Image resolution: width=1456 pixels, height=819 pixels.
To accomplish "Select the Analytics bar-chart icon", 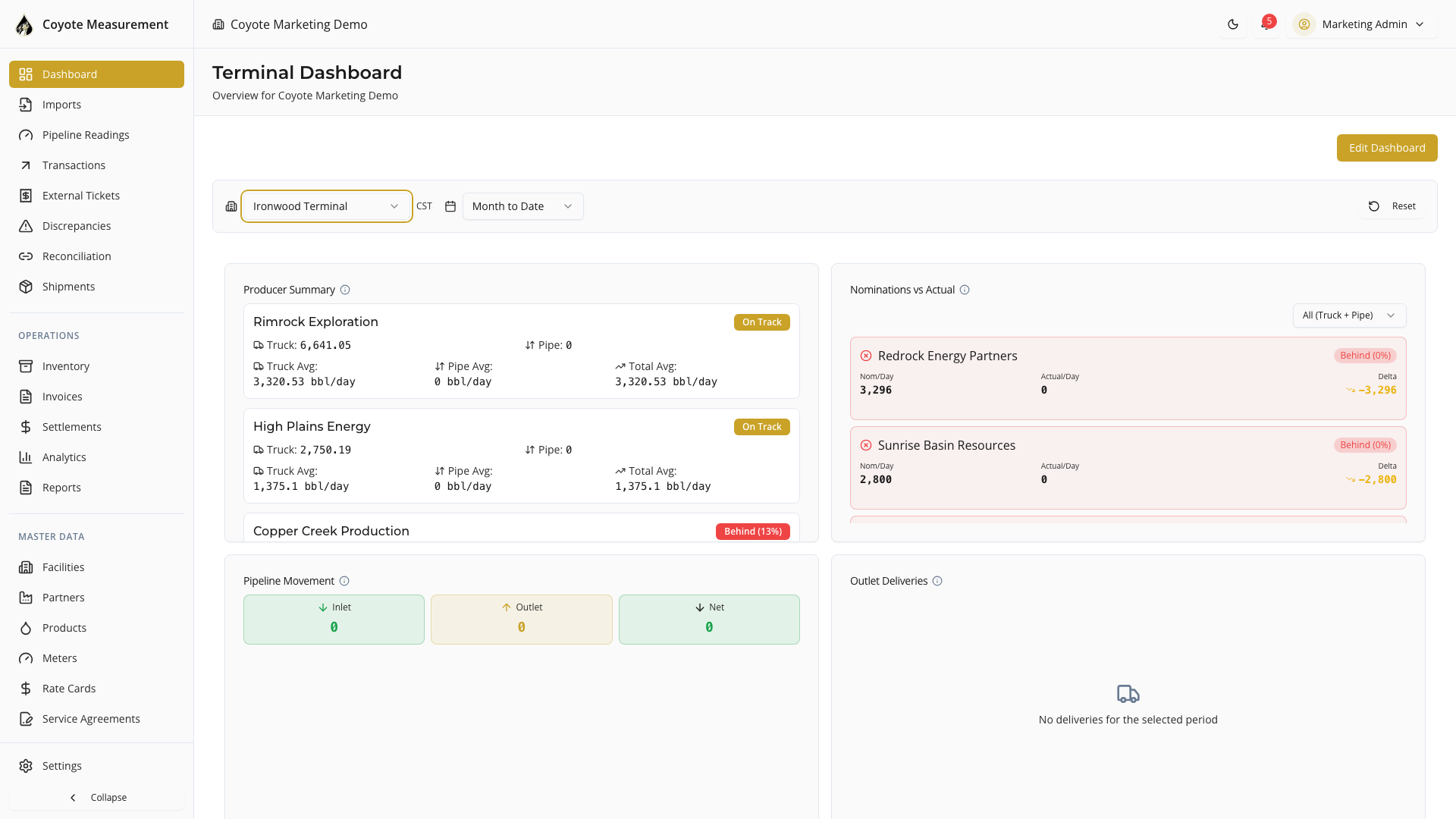I will click(26, 457).
